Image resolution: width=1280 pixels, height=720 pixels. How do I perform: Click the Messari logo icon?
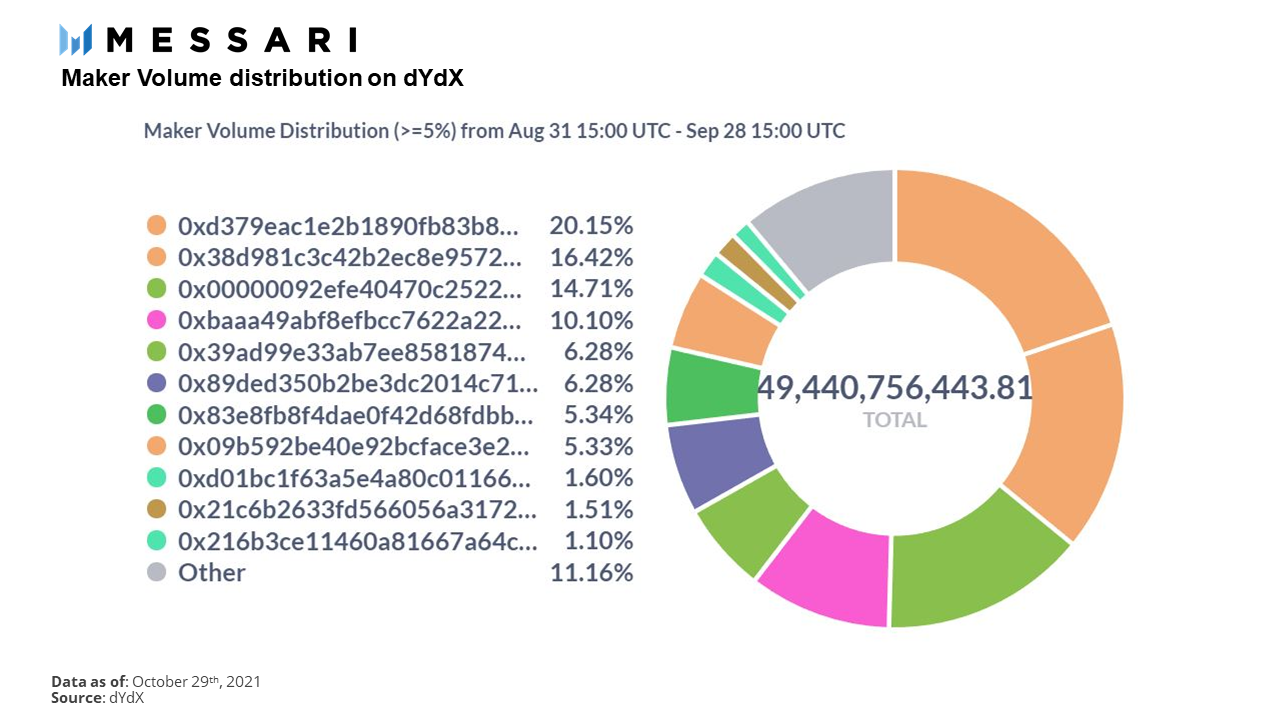[x=76, y=40]
